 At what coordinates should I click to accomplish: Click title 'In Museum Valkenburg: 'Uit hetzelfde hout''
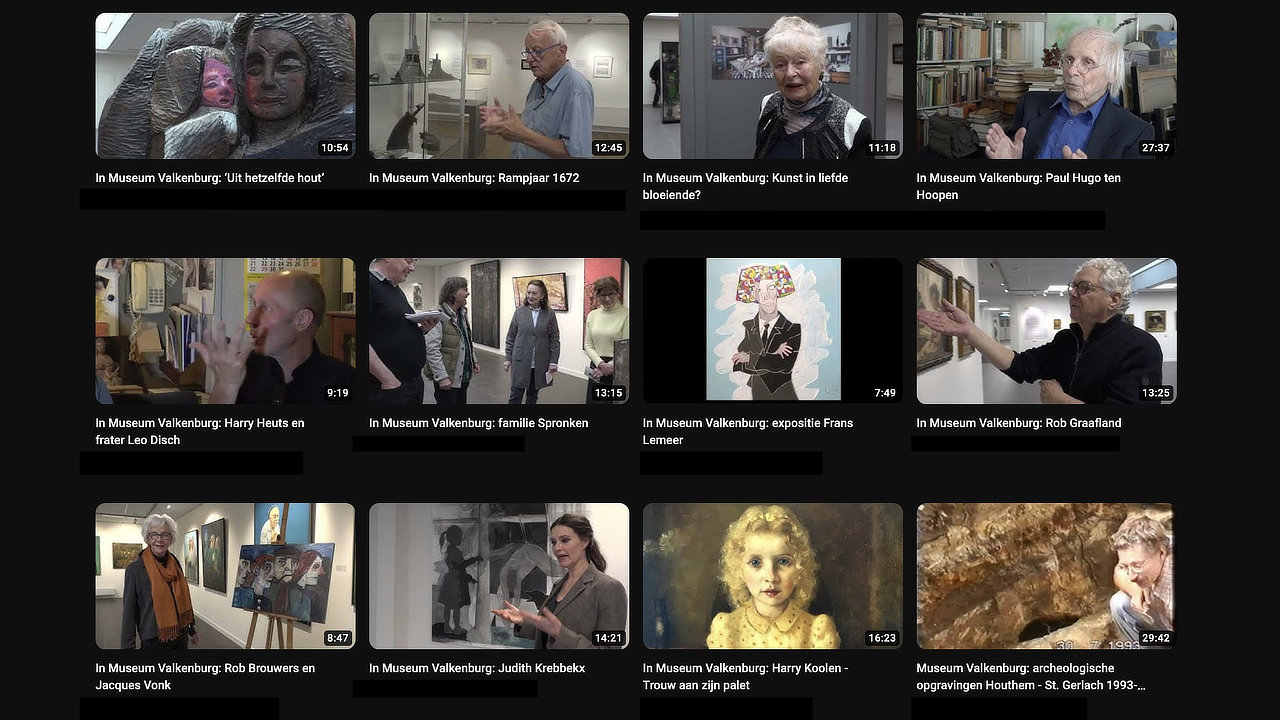(210, 178)
